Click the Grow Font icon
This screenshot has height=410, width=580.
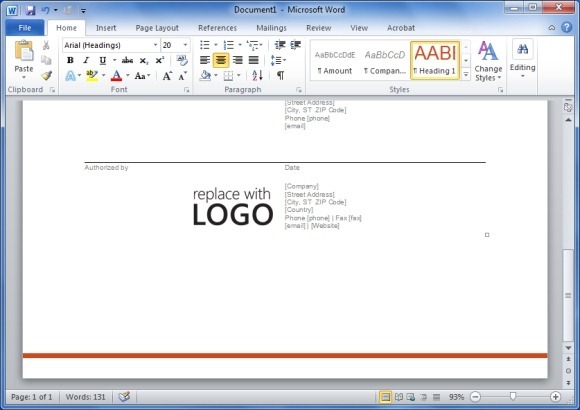click(167, 76)
